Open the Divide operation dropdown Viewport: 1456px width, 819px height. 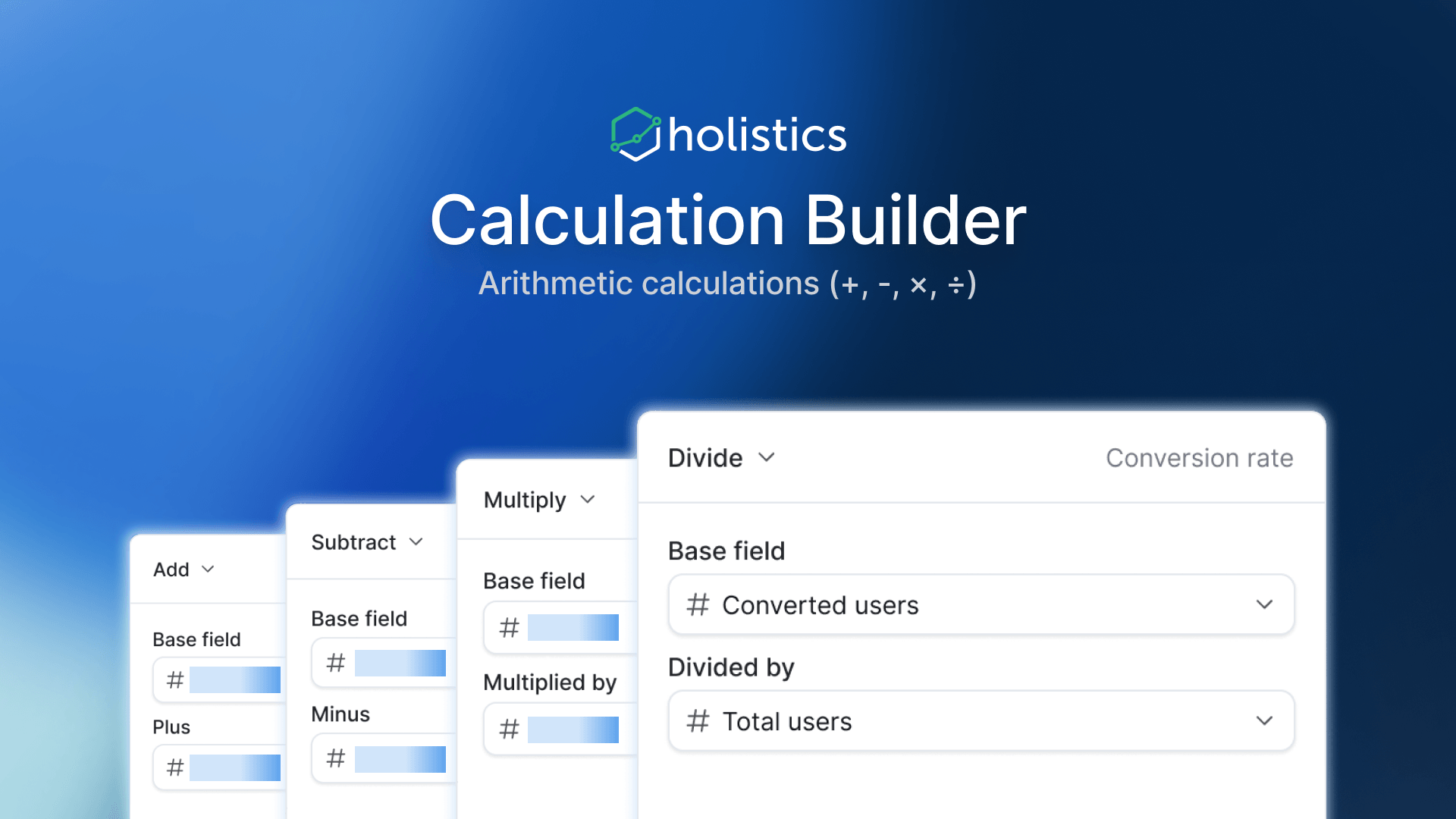(x=766, y=457)
